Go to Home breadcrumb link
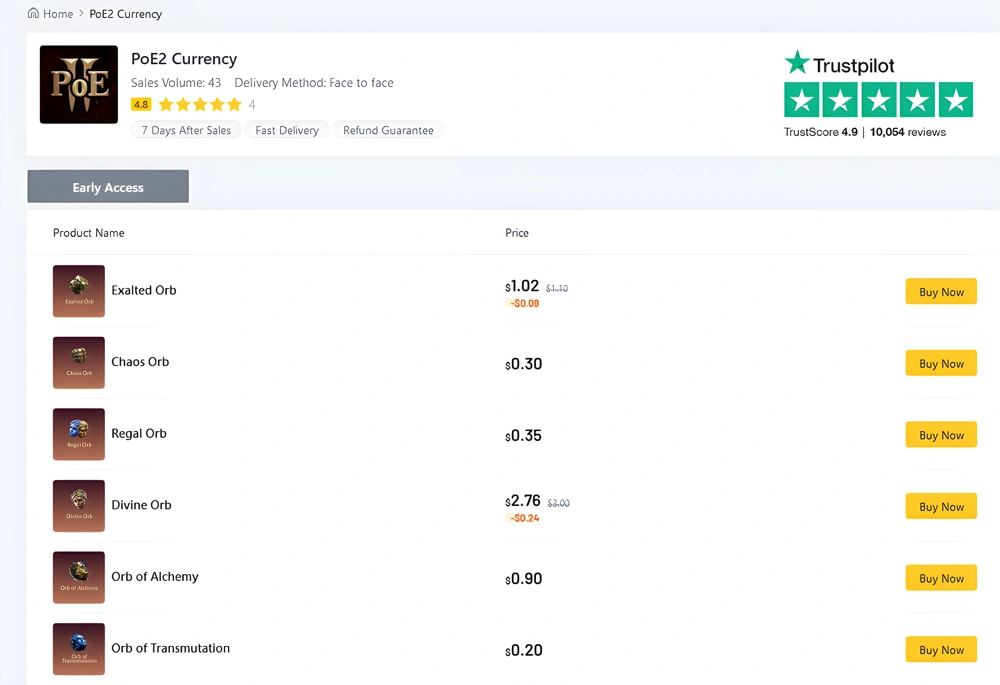 click(x=58, y=14)
